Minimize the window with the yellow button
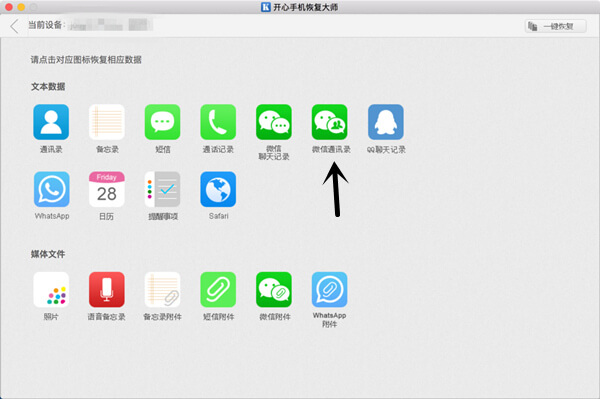 pos(21,7)
